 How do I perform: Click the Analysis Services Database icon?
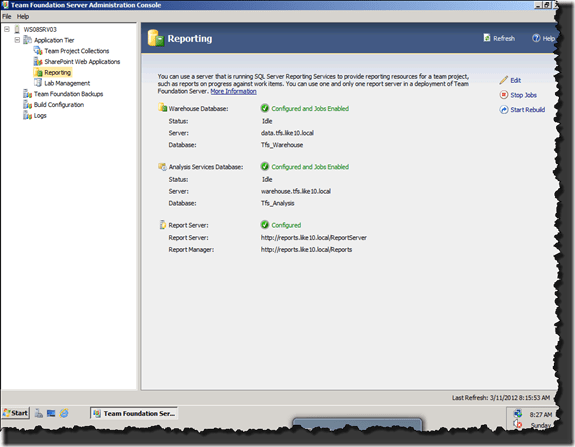point(162,166)
